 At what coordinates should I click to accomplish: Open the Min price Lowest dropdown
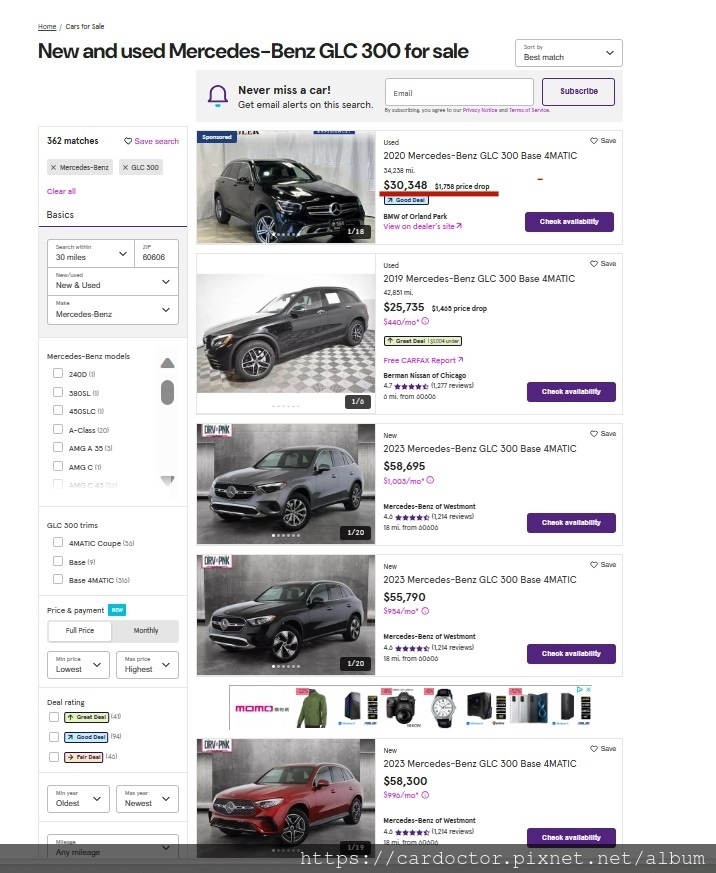pos(79,665)
